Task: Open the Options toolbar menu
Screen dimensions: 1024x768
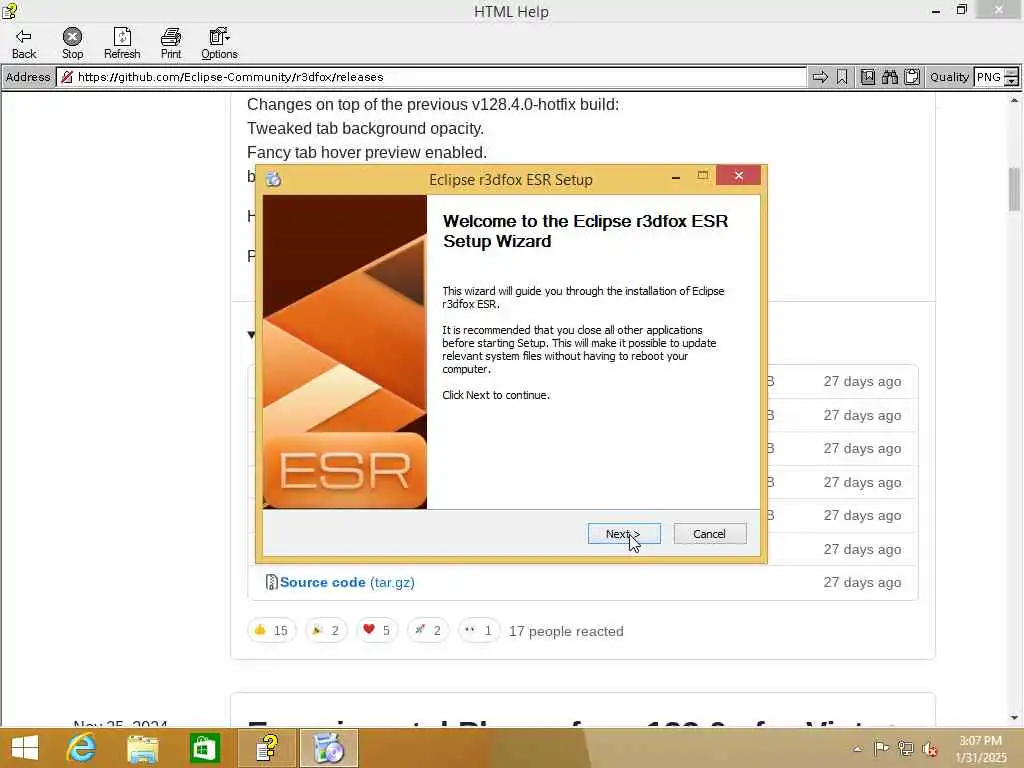Action: [x=219, y=44]
